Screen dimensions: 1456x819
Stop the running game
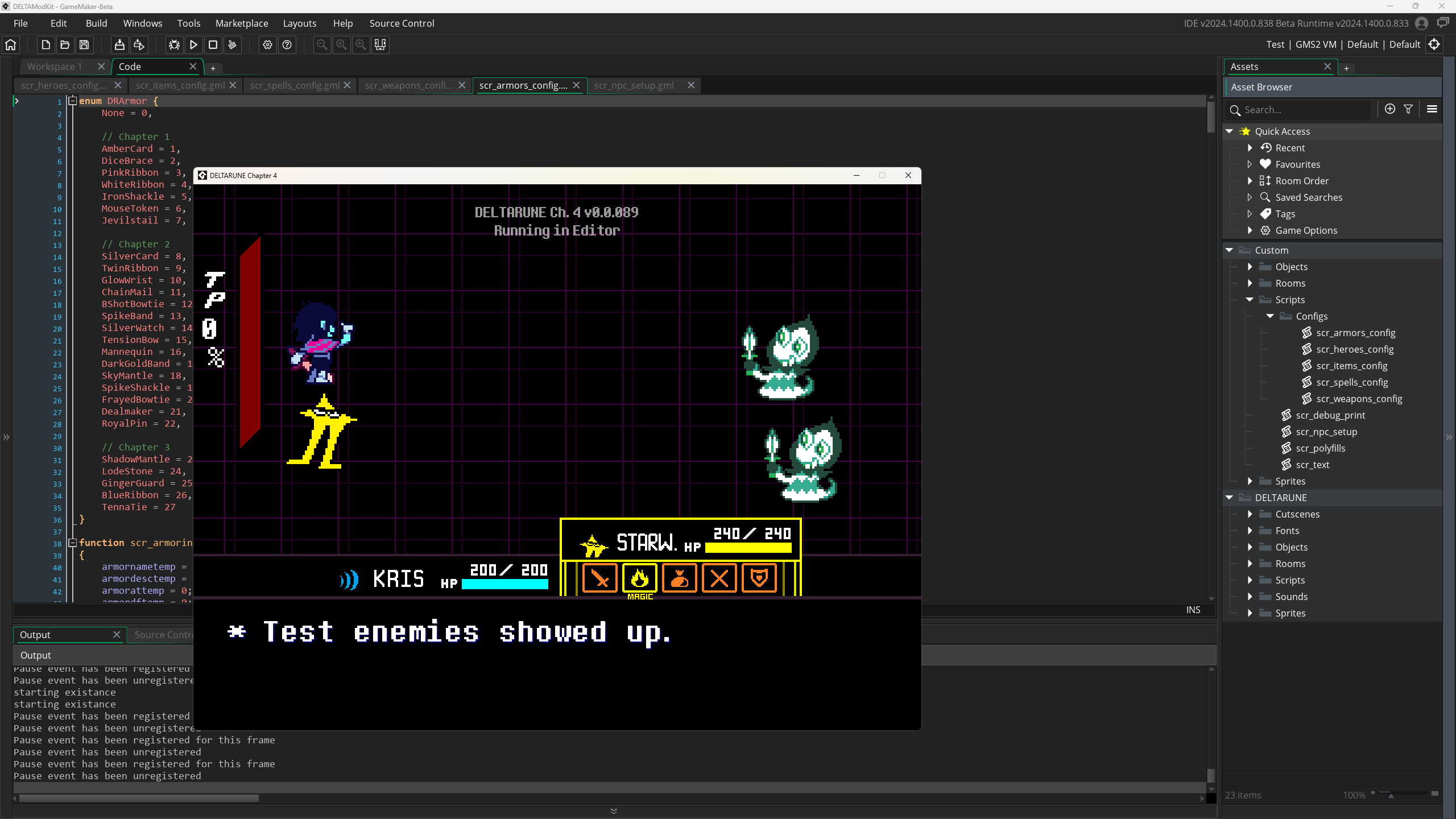pyautogui.click(x=212, y=44)
